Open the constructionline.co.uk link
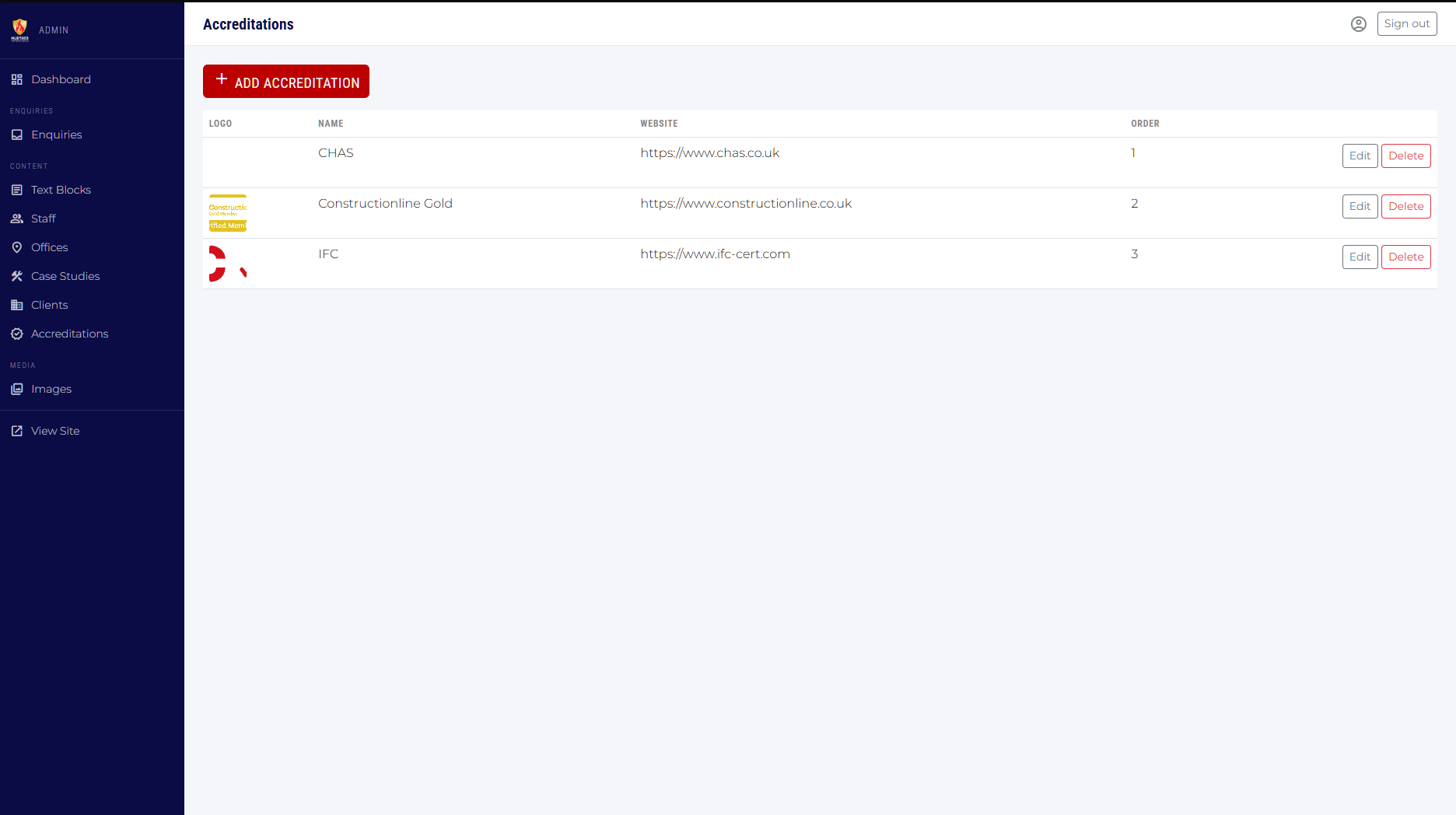 745,203
